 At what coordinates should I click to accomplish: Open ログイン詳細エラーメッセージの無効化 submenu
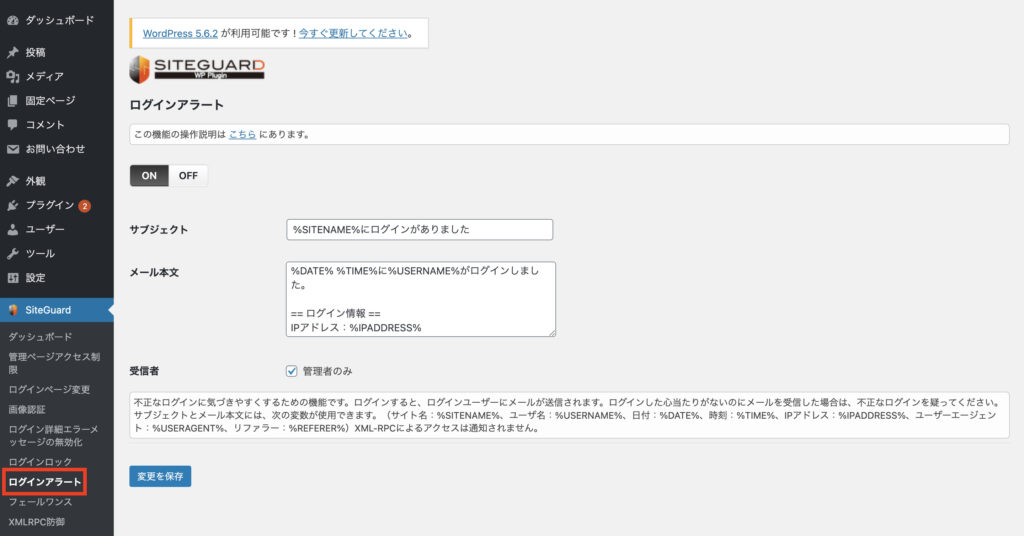pos(54,435)
